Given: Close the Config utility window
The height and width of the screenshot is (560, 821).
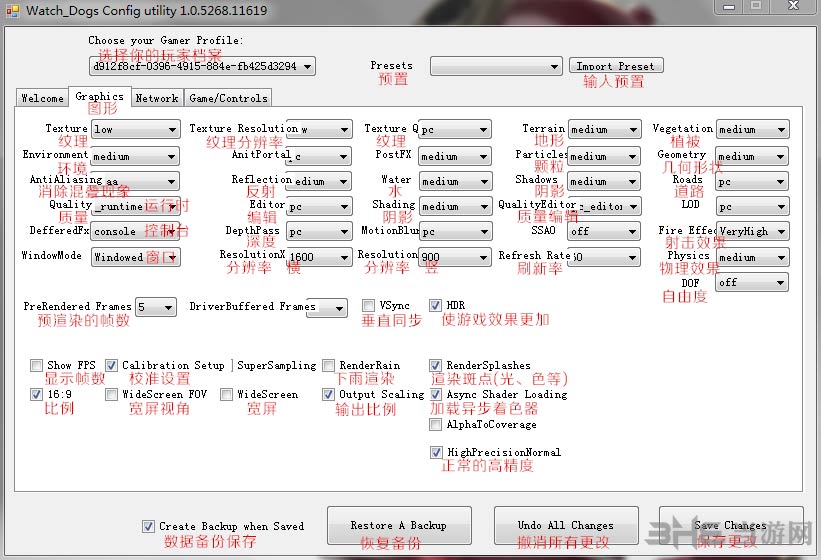Looking at the screenshot, I should click(x=794, y=6).
